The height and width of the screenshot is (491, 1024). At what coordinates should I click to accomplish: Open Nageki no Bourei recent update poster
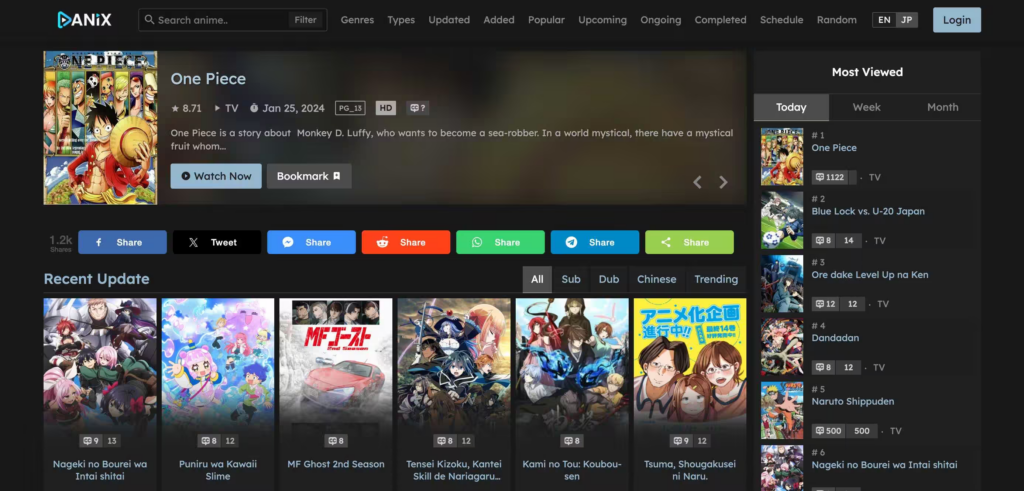point(100,373)
